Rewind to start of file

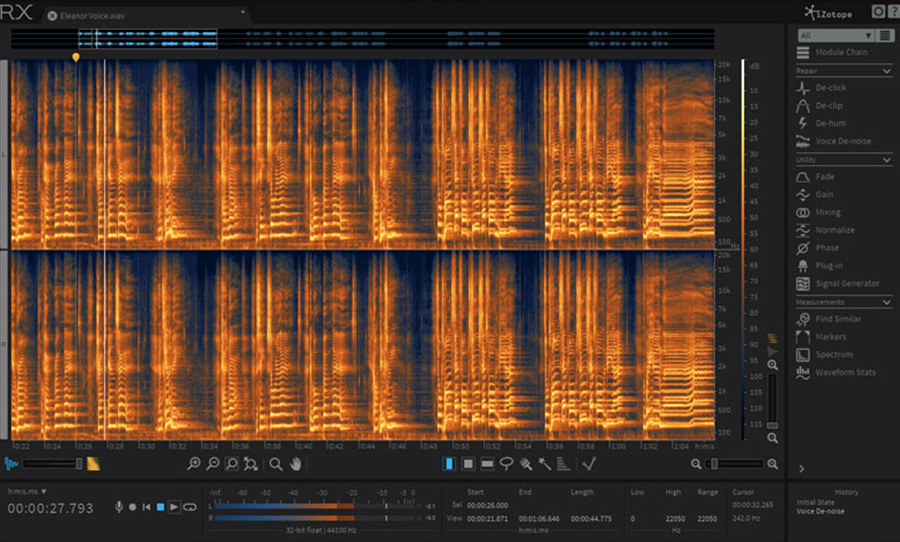tap(146, 507)
